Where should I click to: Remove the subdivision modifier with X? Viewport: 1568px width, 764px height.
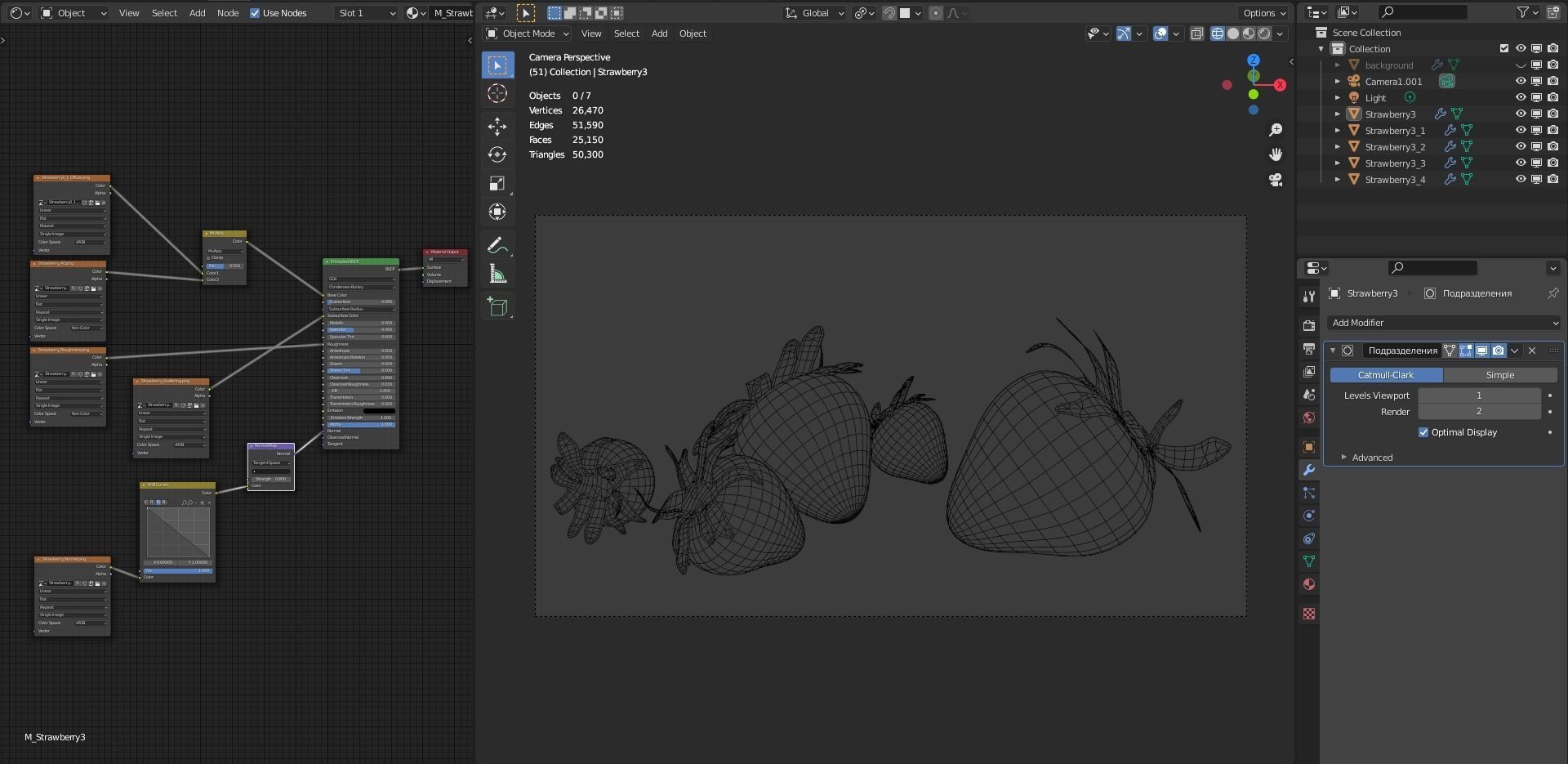pyautogui.click(x=1532, y=351)
